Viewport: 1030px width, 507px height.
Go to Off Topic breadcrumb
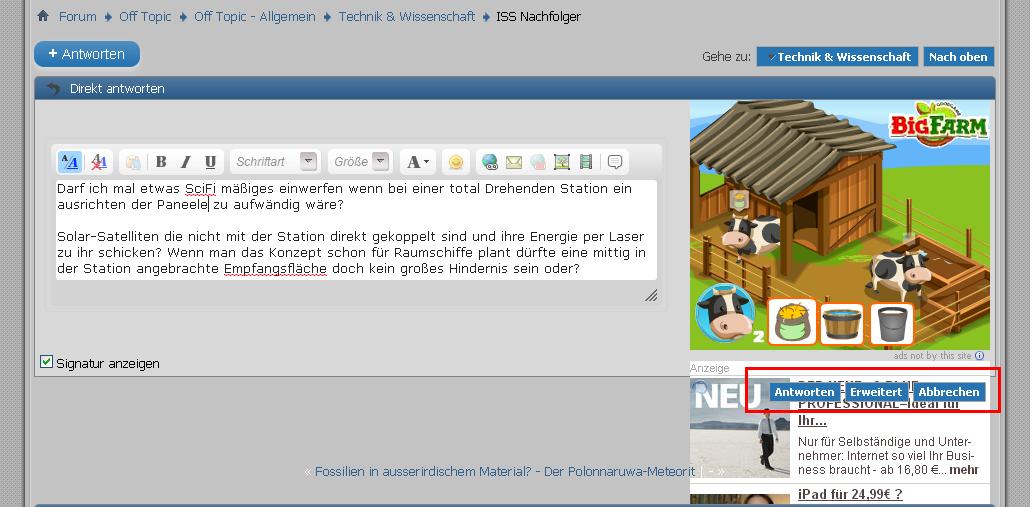pos(145,17)
